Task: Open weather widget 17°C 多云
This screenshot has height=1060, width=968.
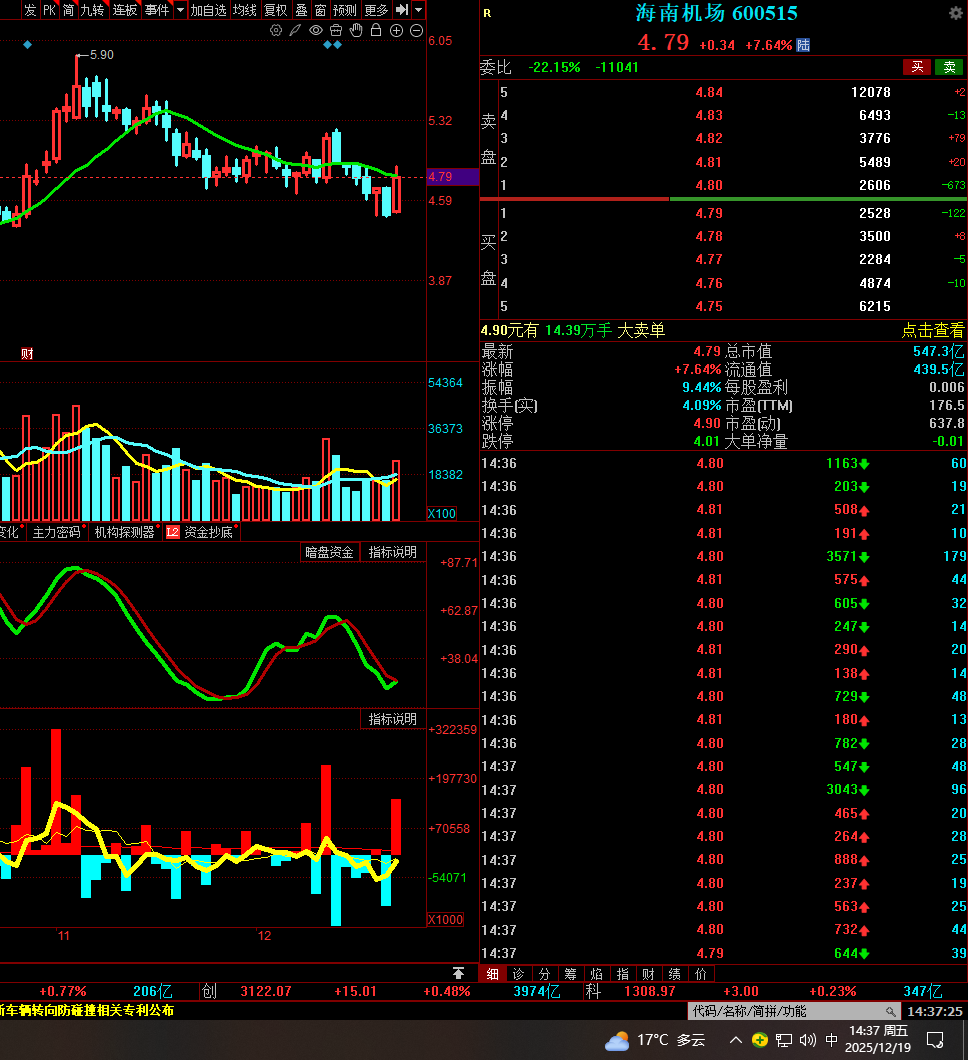Action: pyautogui.click(x=655, y=1040)
